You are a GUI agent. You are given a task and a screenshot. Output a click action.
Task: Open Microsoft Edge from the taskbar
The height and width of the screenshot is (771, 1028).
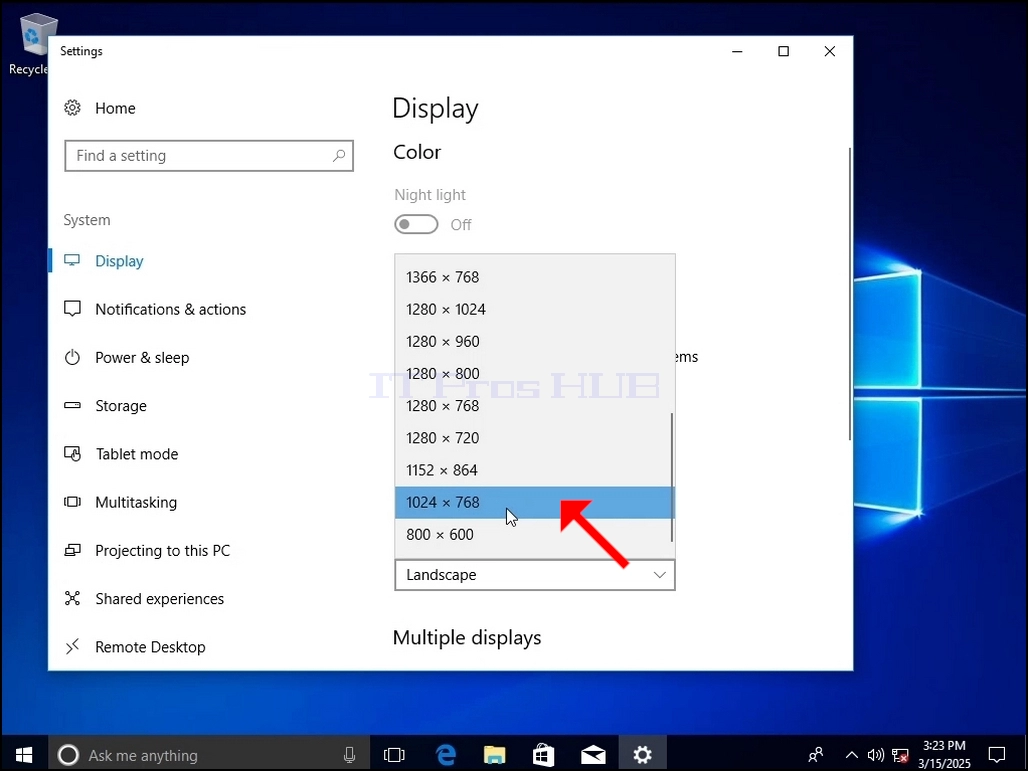pyautogui.click(x=446, y=755)
